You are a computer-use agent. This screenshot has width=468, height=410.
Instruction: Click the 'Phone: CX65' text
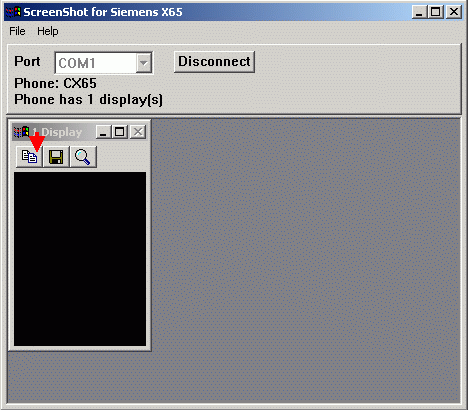tap(55, 83)
